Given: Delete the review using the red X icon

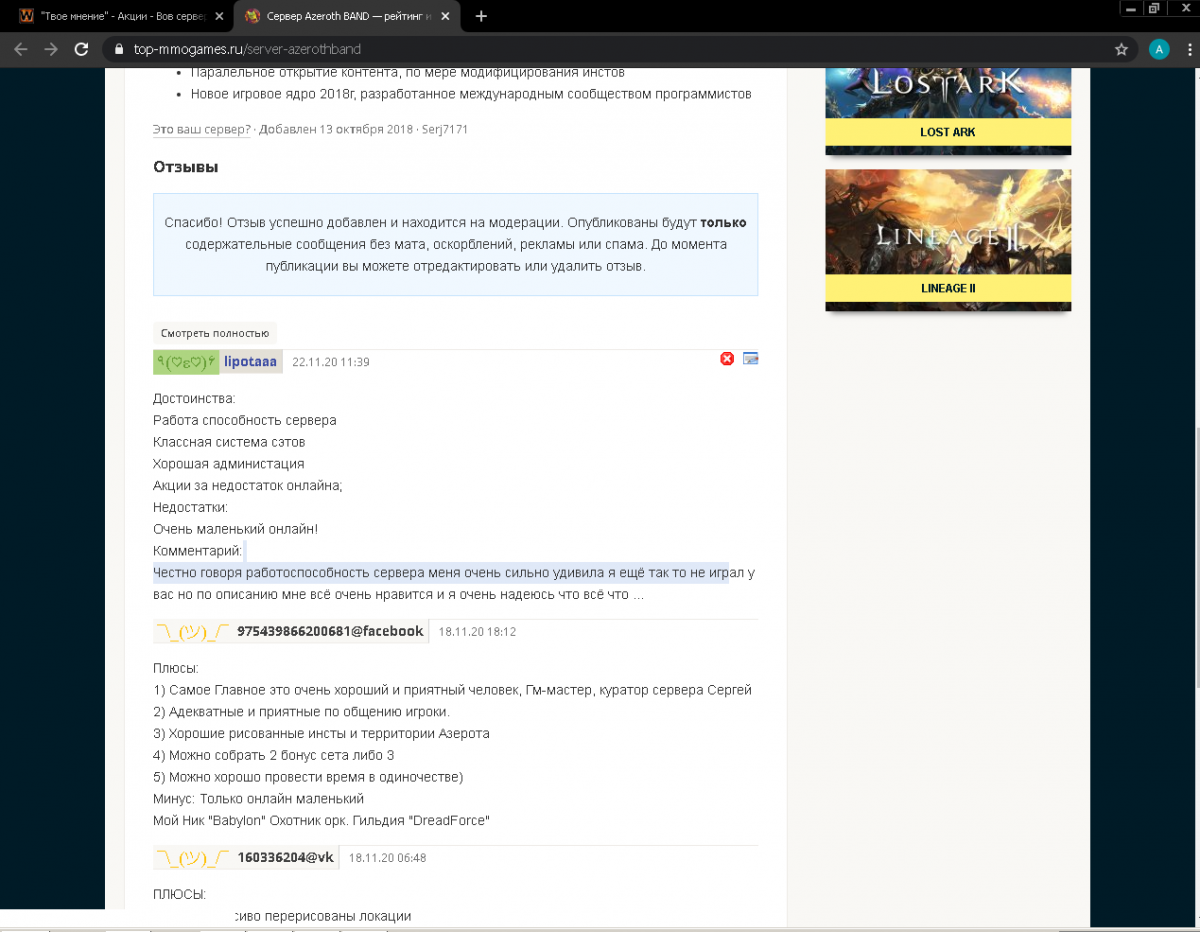Looking at the screenshot, I should 727,358.
